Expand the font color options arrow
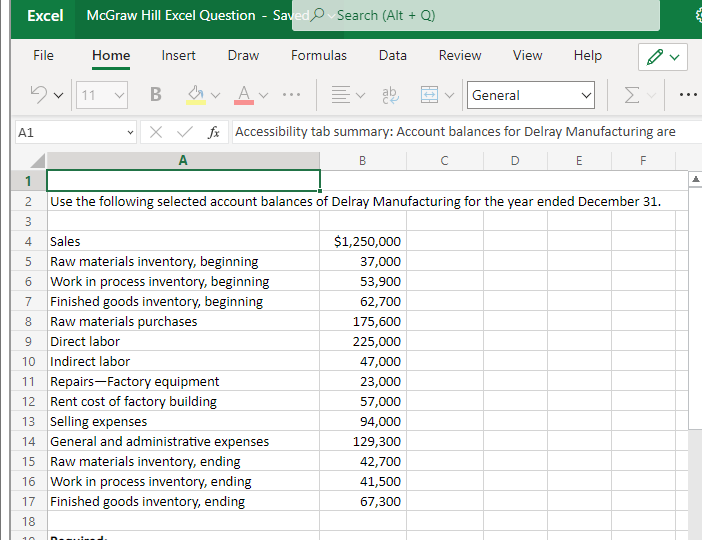Image resolution: width=702 pixels, height=540 pixels. pyautogui.click(x=264, y=95)
